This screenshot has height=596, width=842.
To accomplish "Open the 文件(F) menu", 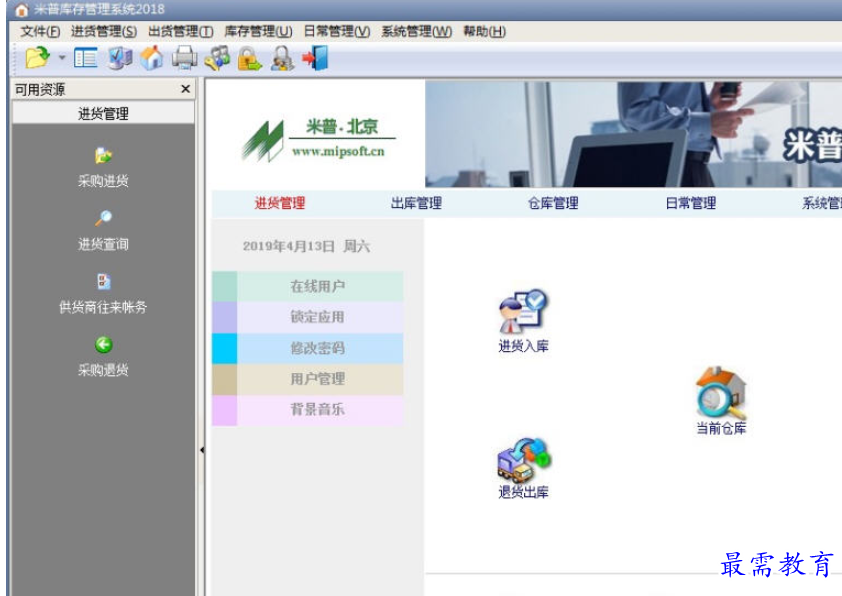I will tap(40, 32).
